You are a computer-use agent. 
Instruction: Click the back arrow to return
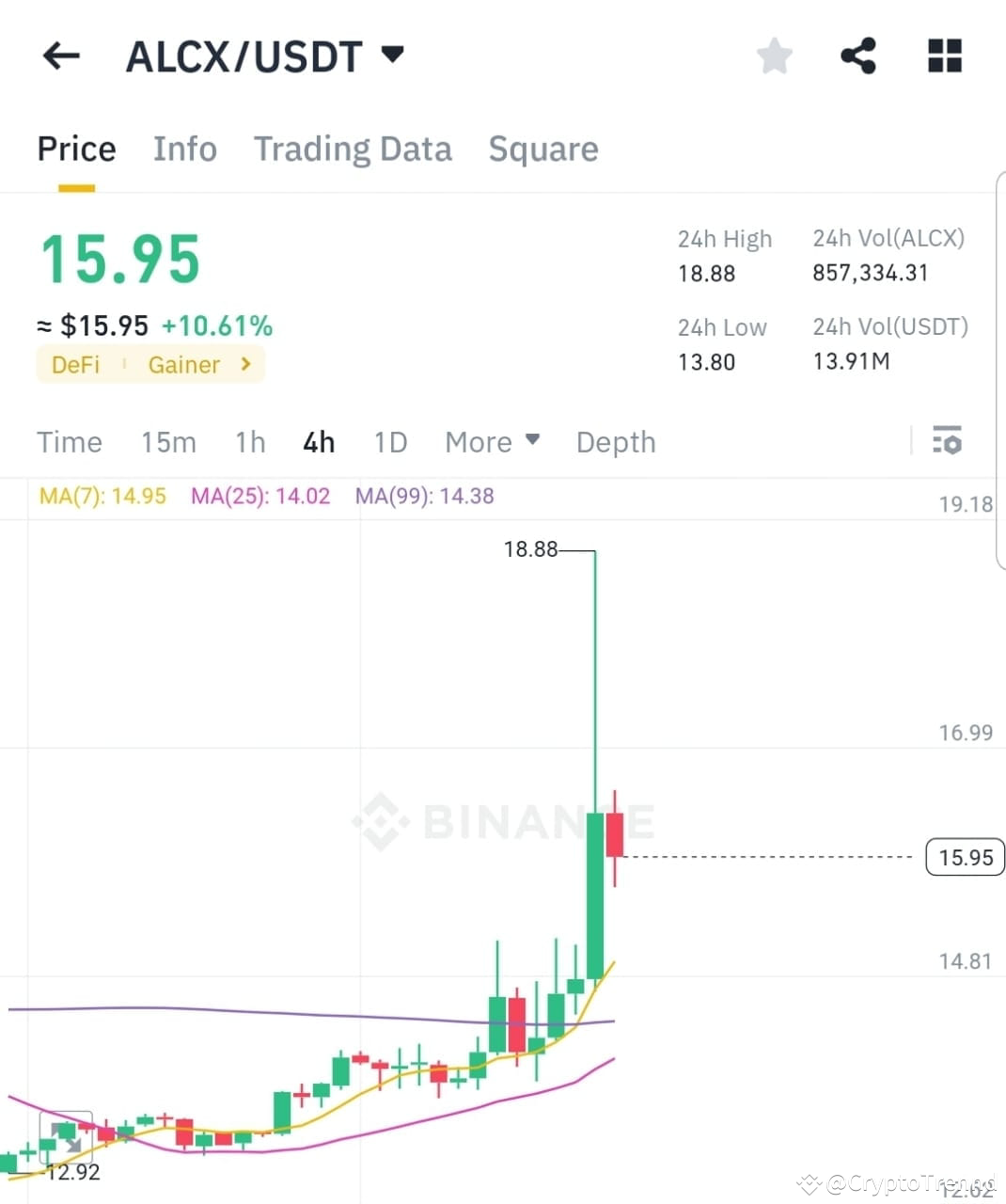click(x=60, y=55)
